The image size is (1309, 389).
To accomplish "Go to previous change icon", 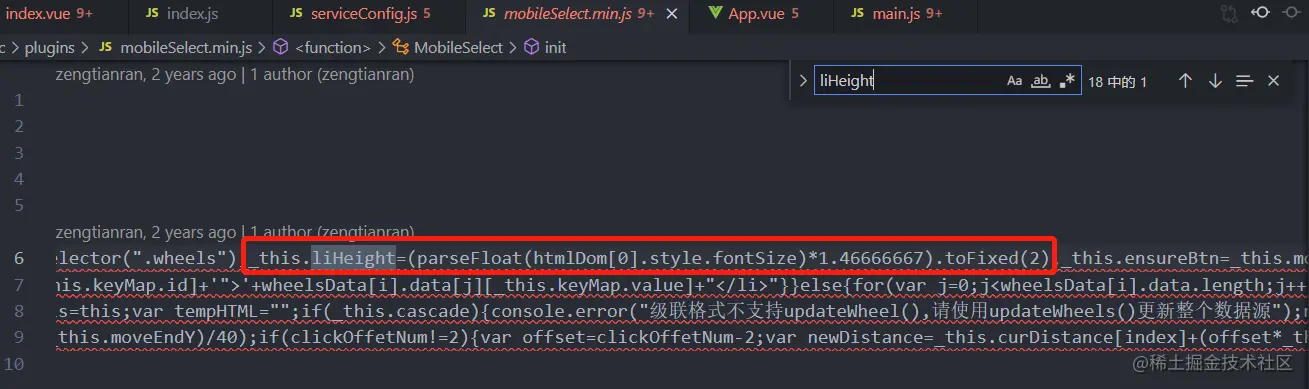I will click(1261, 14).
